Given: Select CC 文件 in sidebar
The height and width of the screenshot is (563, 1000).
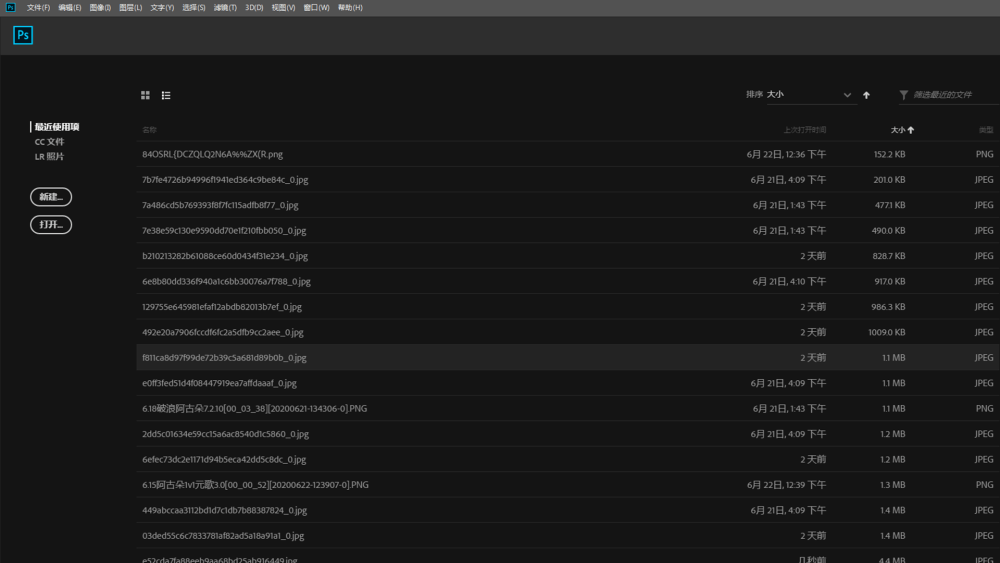Looking at the screenshot, I should tap(49, 142).
